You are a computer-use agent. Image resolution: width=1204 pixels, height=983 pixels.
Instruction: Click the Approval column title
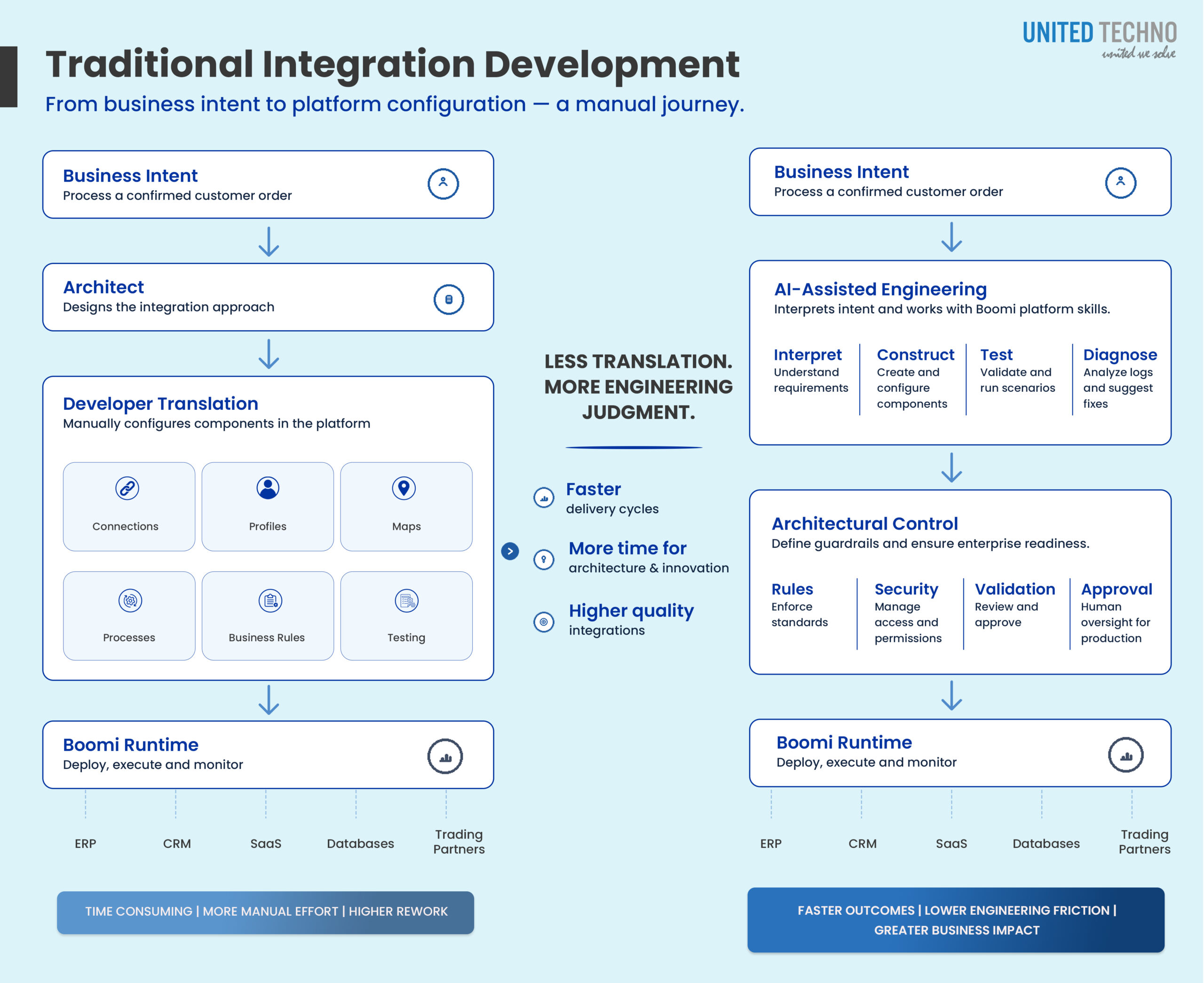(x=1116, y=589)
